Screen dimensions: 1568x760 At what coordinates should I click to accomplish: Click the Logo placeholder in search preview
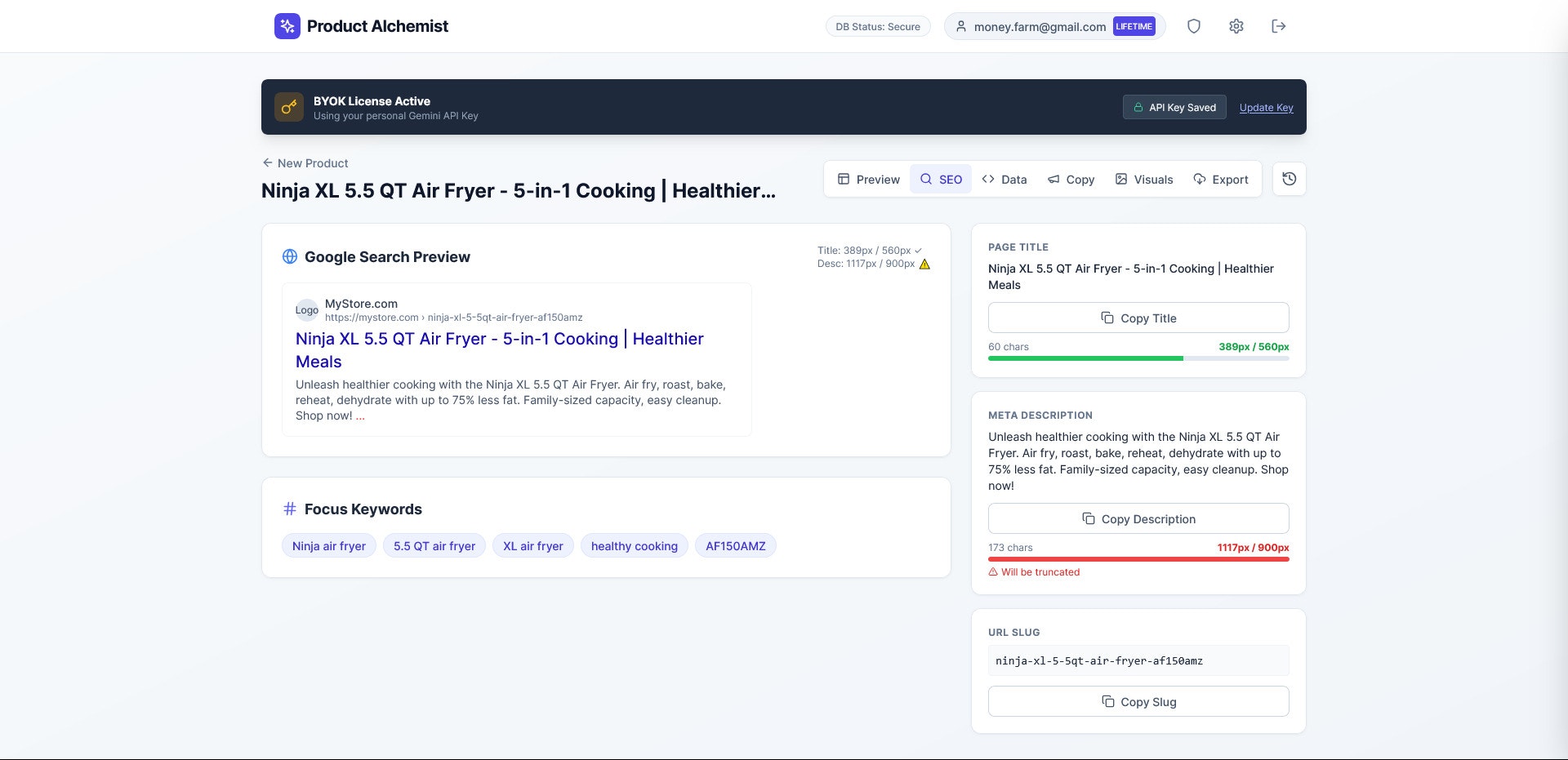click(x=307, y=310)
